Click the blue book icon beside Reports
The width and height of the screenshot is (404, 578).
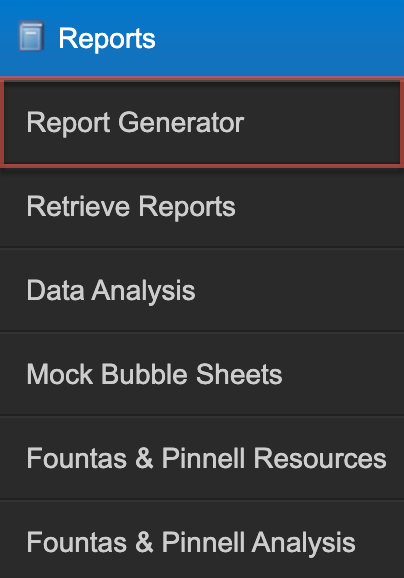coord(31,36)
